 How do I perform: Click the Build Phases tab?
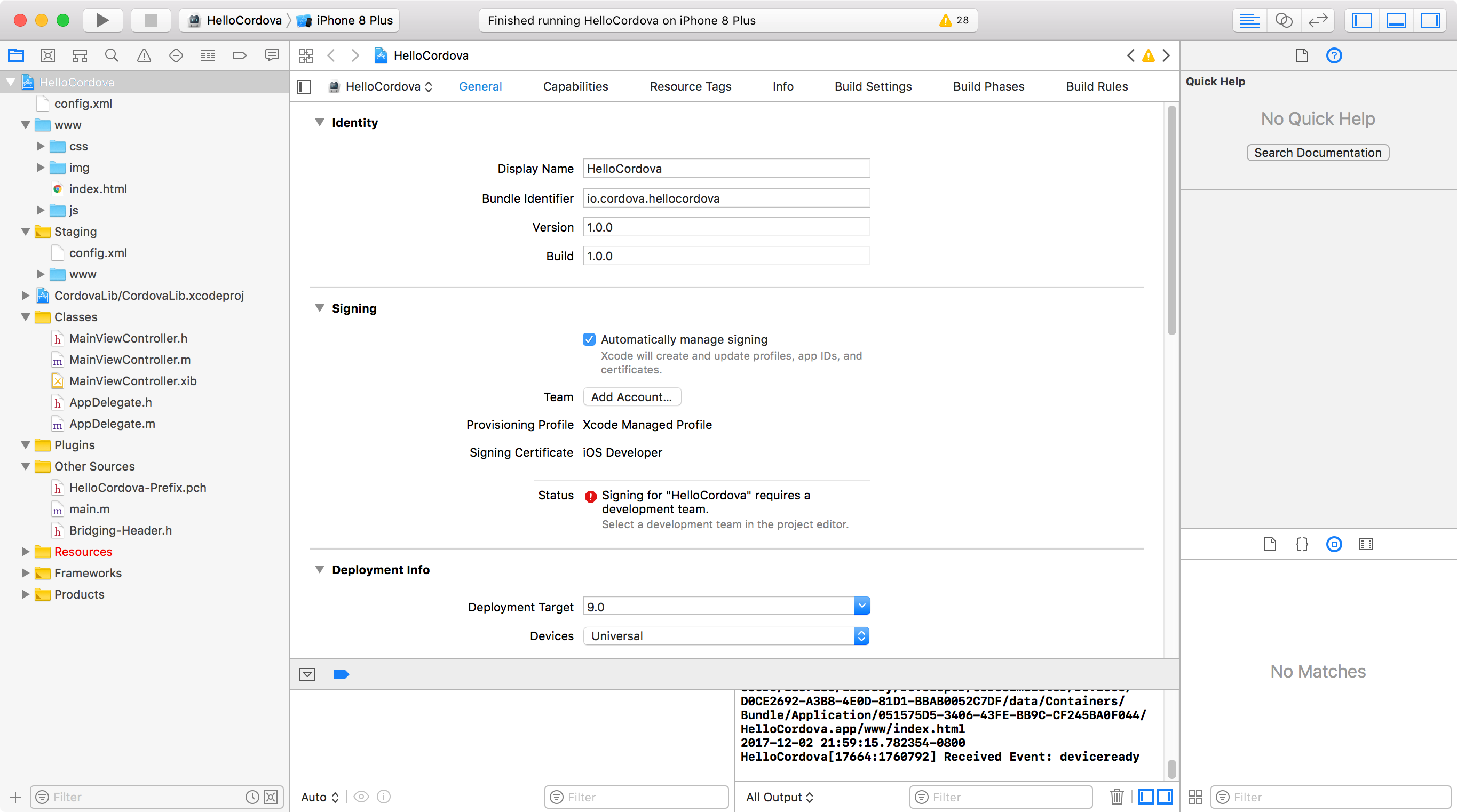(988, 86)
